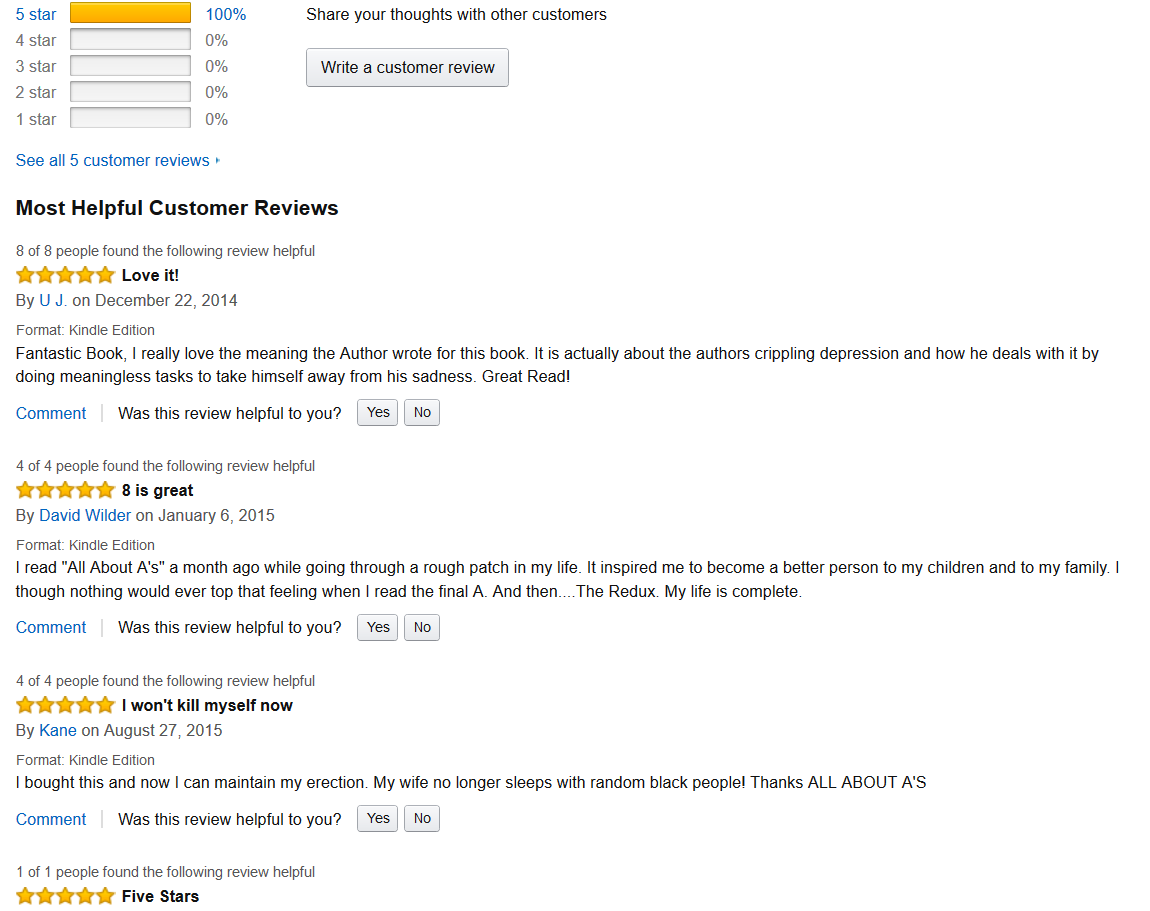The height and width of the screenshot is (911, 1150).
Task: Click the stars beside "8 is great"
Action: pyautogui.click(x=65, y=490)
